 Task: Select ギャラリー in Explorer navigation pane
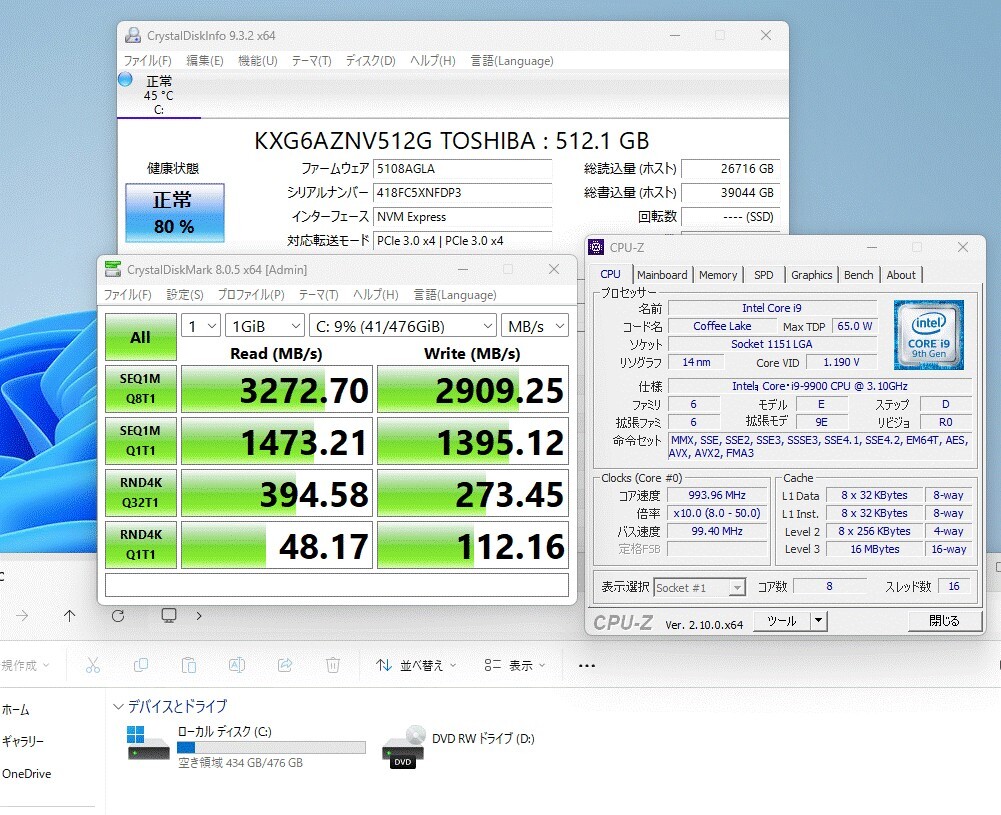point(23,741)
